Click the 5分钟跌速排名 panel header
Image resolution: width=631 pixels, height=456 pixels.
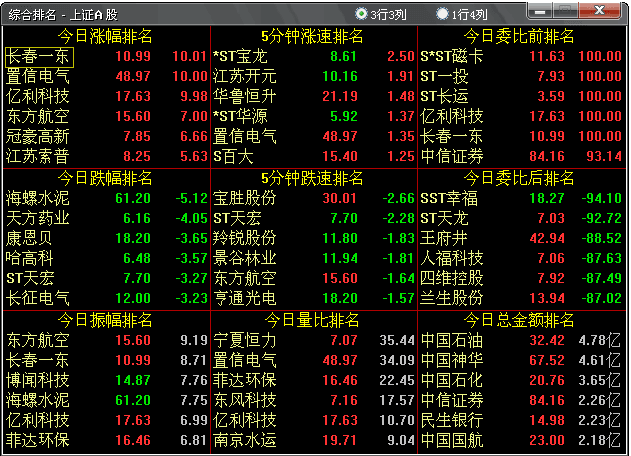point(312,178)
